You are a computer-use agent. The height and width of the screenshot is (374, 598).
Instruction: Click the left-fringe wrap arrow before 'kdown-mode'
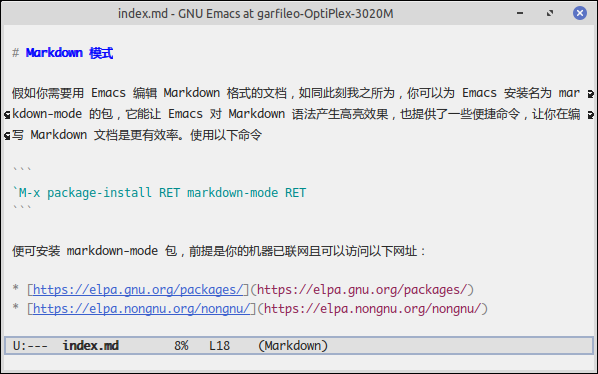(x=7, y=114)
